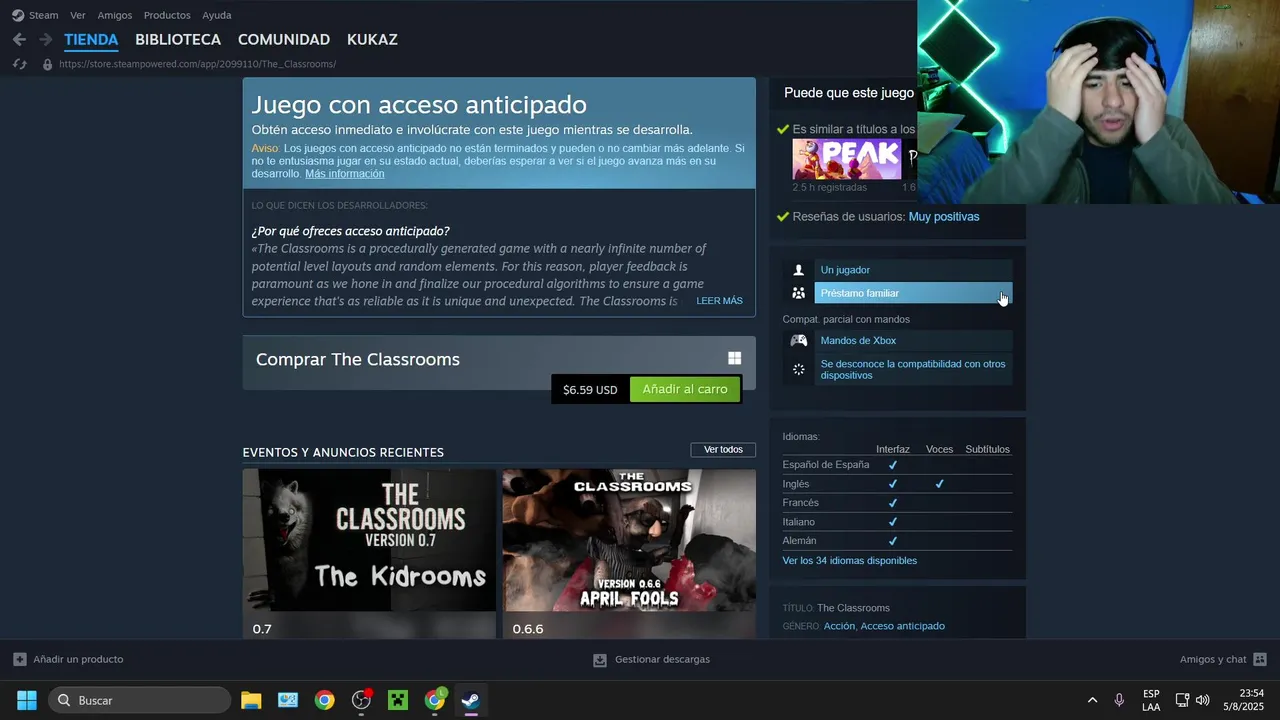Open File Explorer from the taskbar
Viewport: 1280px width, 720px height.
(251, 700)
